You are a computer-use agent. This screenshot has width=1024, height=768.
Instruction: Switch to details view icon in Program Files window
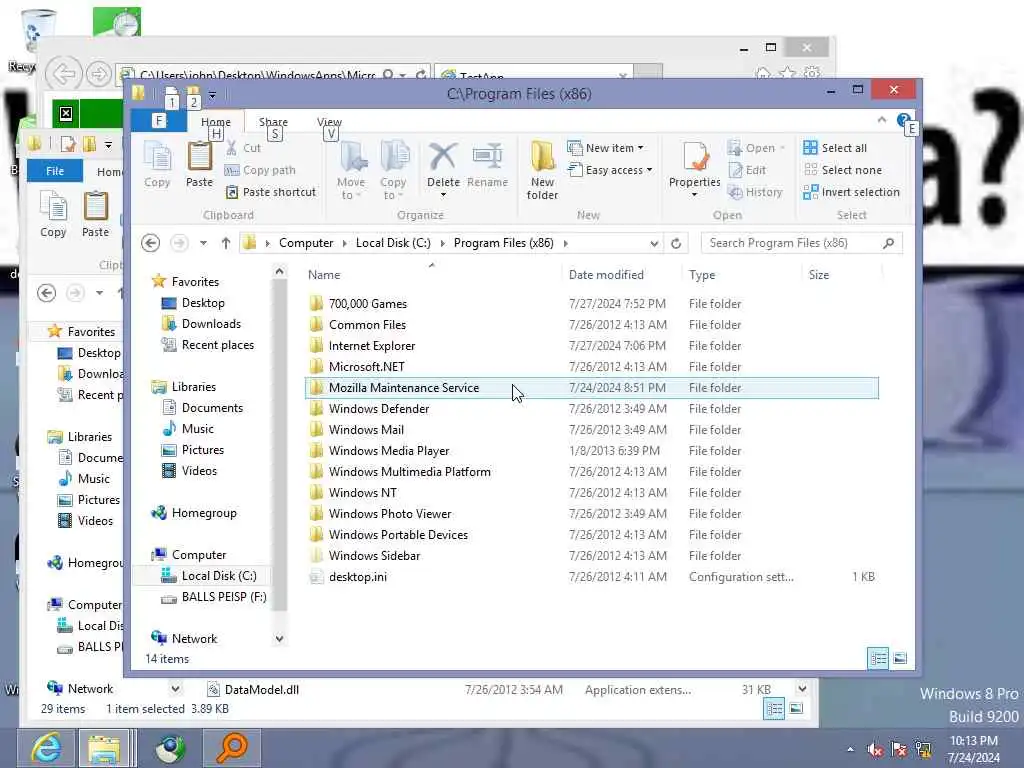coord(878,658)
